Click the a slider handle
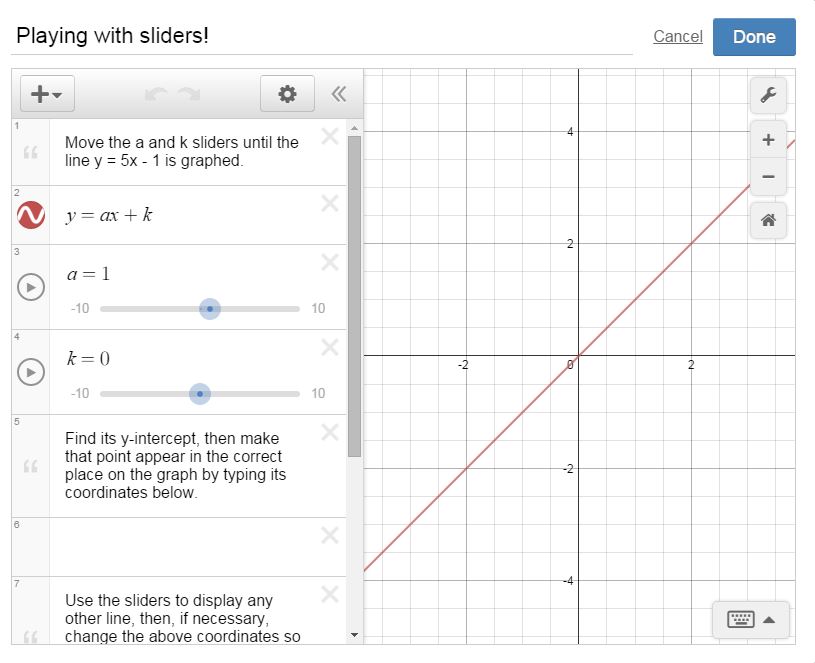Image resolution: width=815 pixels, height=663 pixels. point(209,309)
